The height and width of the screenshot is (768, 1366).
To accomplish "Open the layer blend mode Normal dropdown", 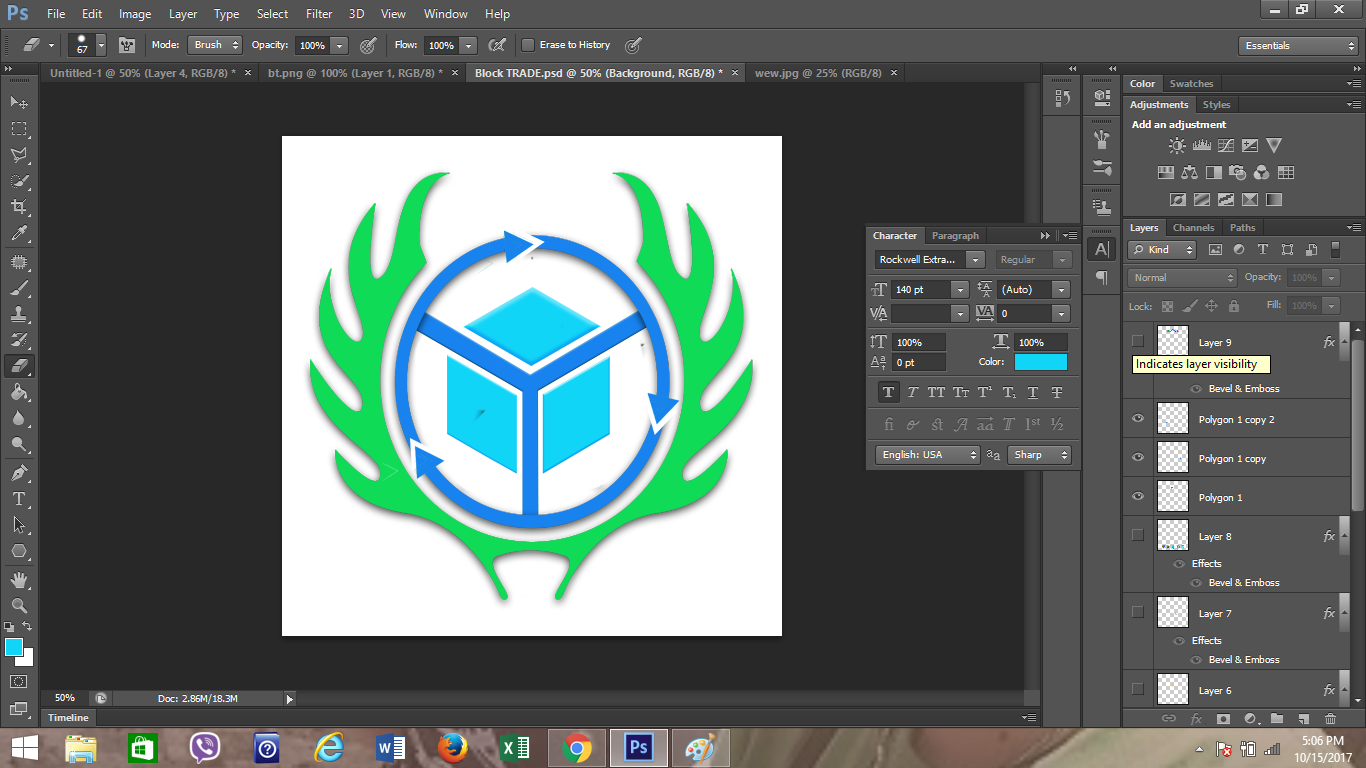I will click(x=1183, y=277).
